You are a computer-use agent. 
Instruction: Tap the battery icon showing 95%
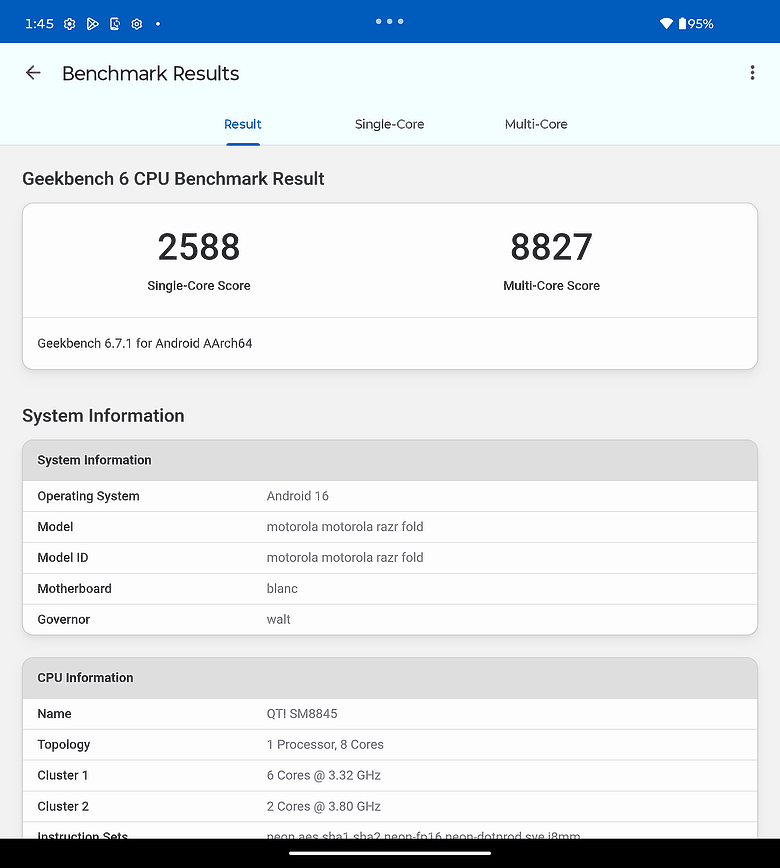(x=683, y=23)
